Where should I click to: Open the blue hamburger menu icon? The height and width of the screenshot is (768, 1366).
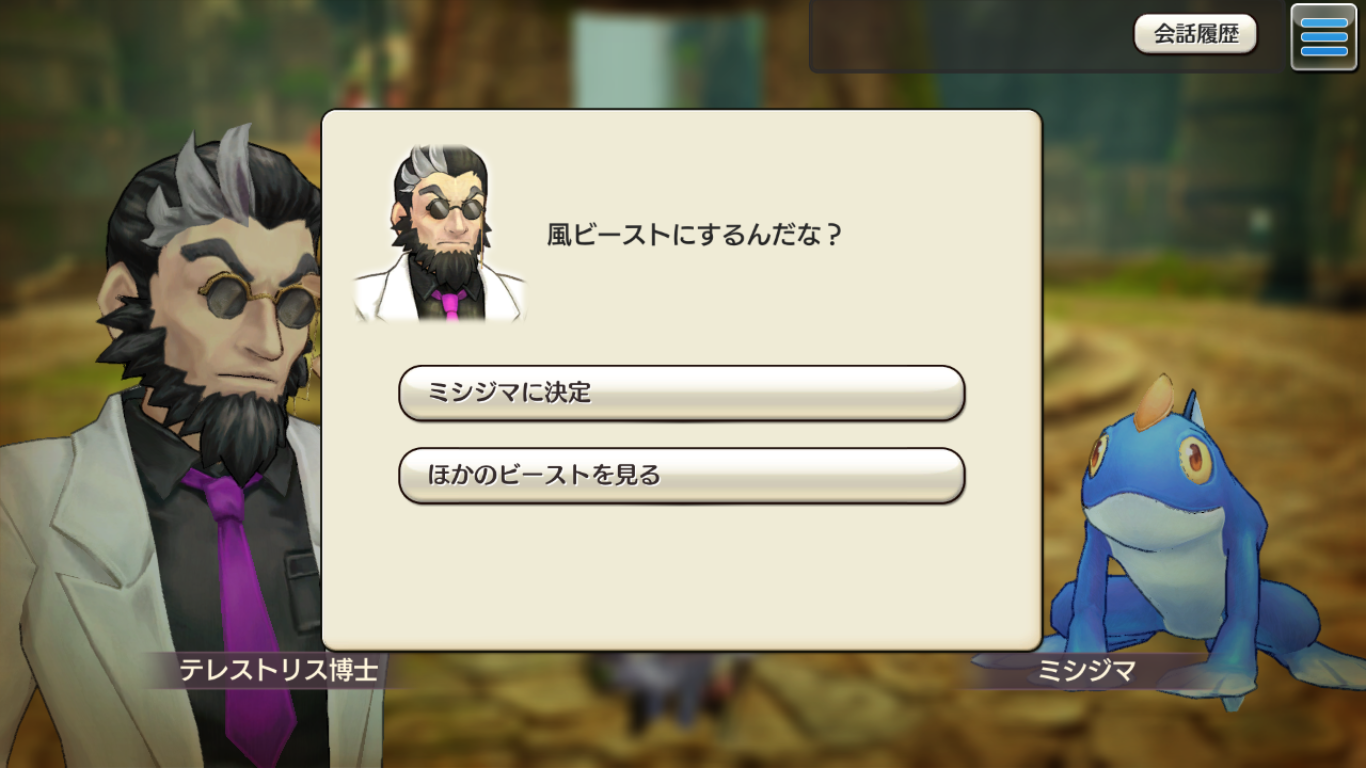tap(1323, 37)
